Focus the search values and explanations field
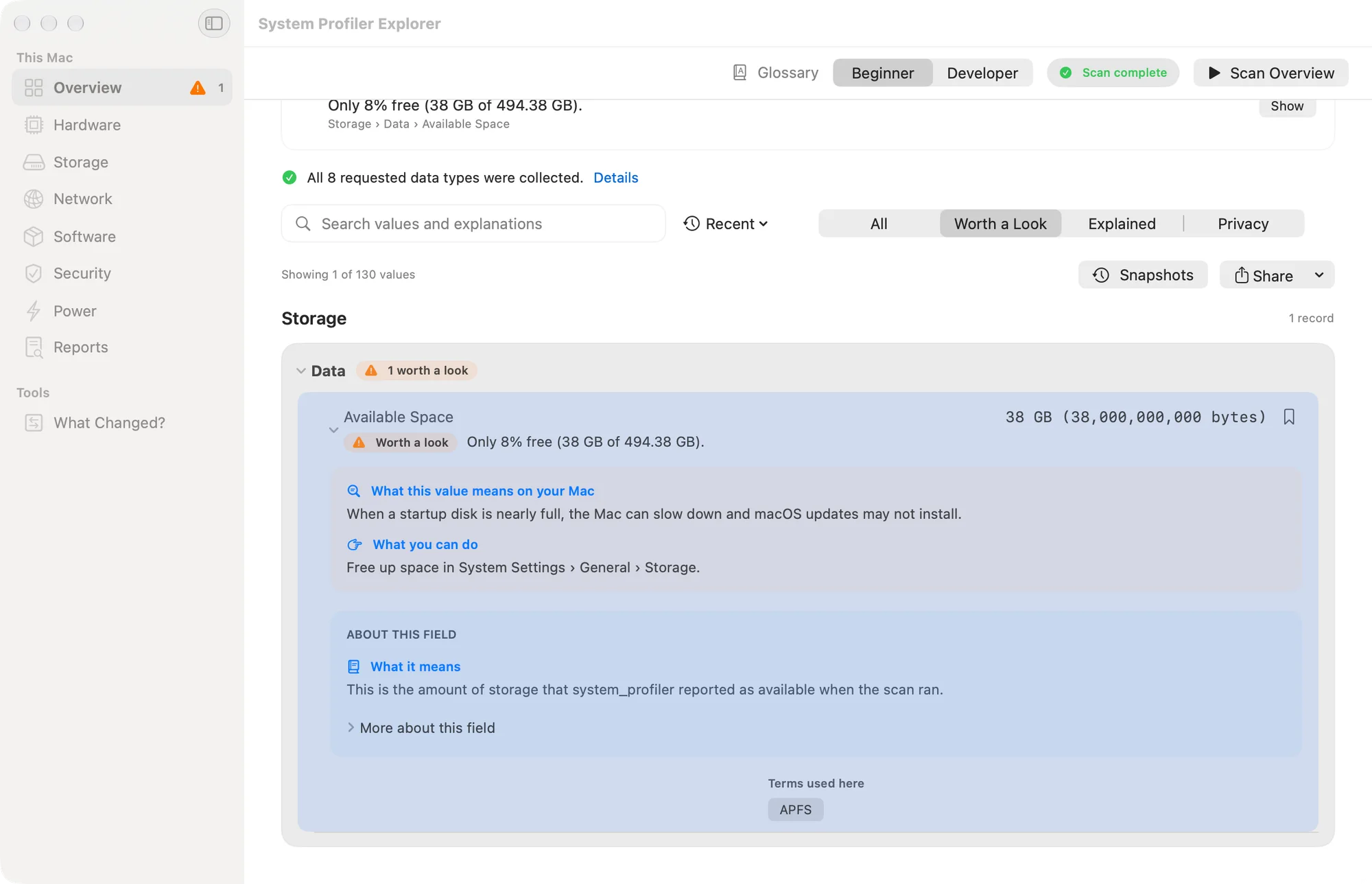Screen dimensions: 1372x884 [473, 224]
